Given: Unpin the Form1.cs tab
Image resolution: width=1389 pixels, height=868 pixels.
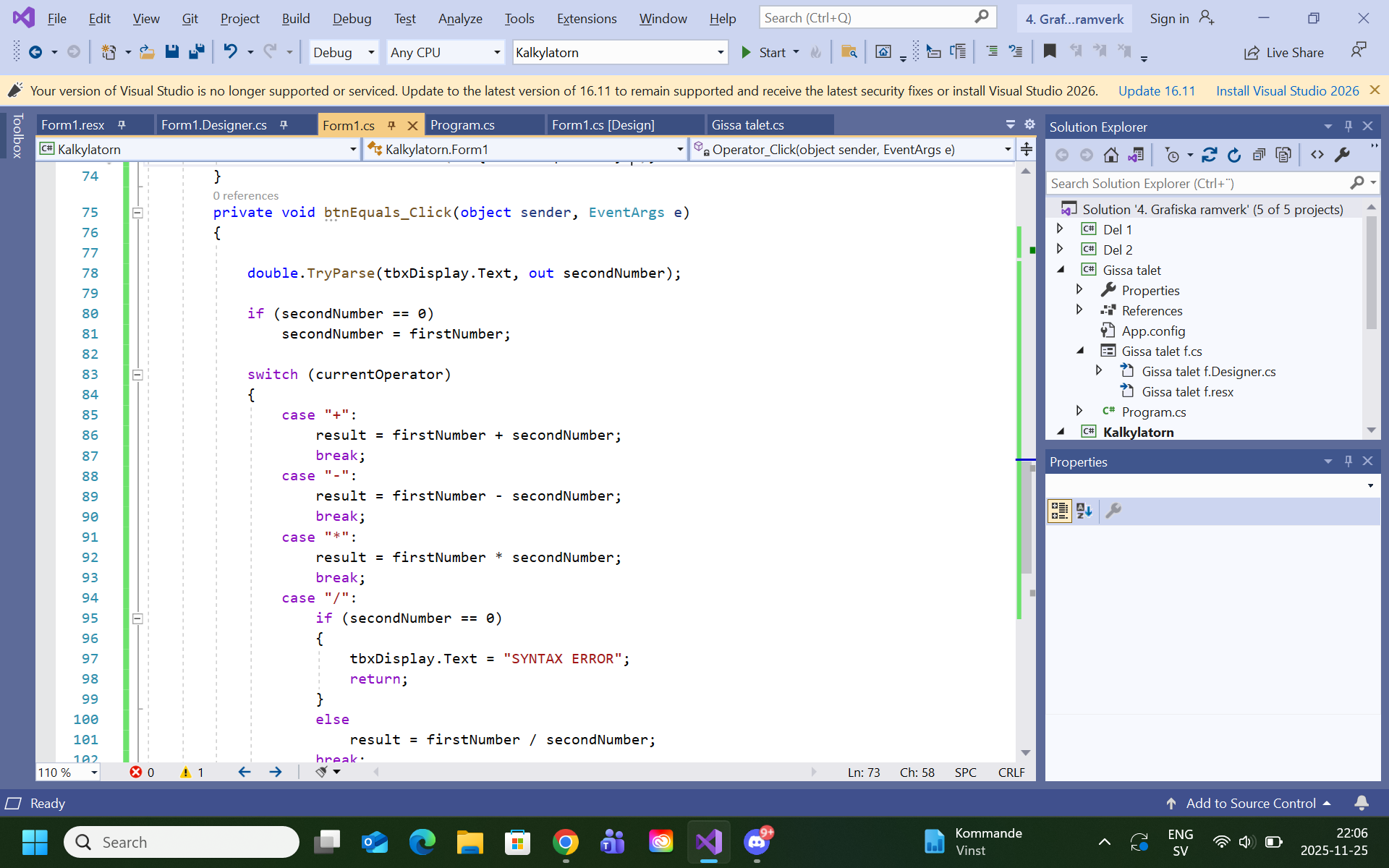Looking at the screenshot, I should click(391, 124).
